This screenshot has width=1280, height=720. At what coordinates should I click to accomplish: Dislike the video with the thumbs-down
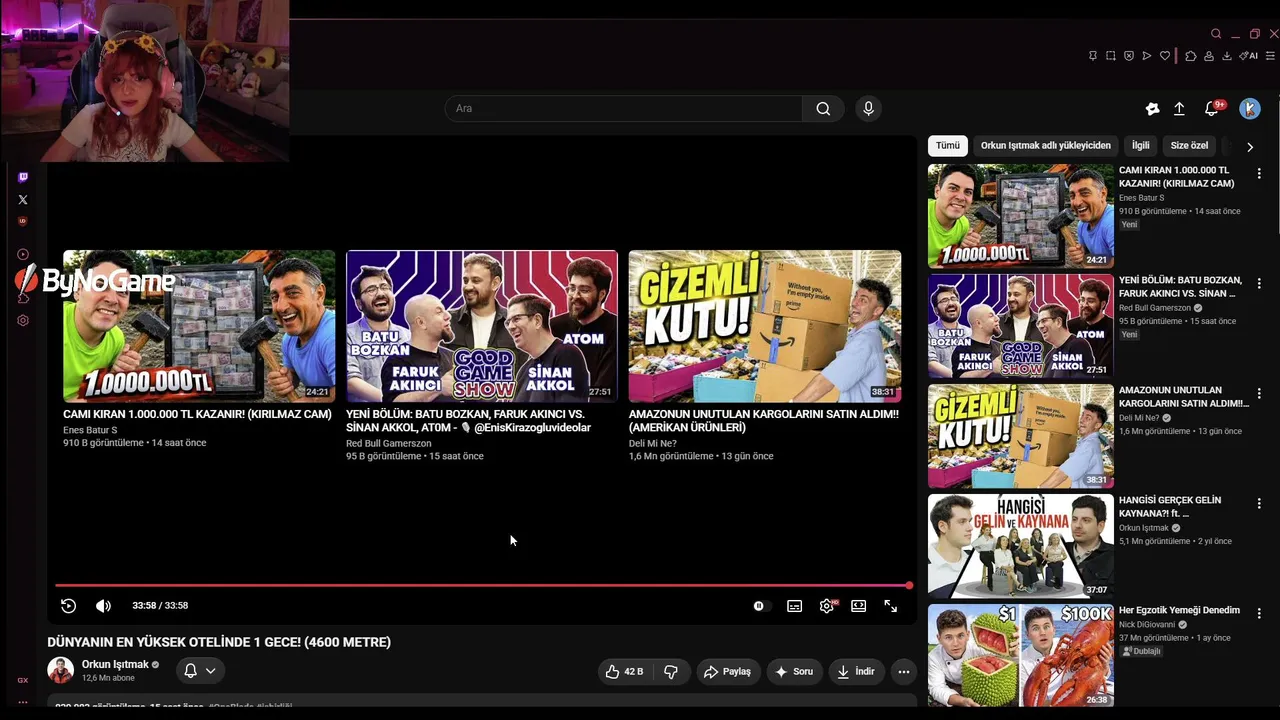pos(671,672)
